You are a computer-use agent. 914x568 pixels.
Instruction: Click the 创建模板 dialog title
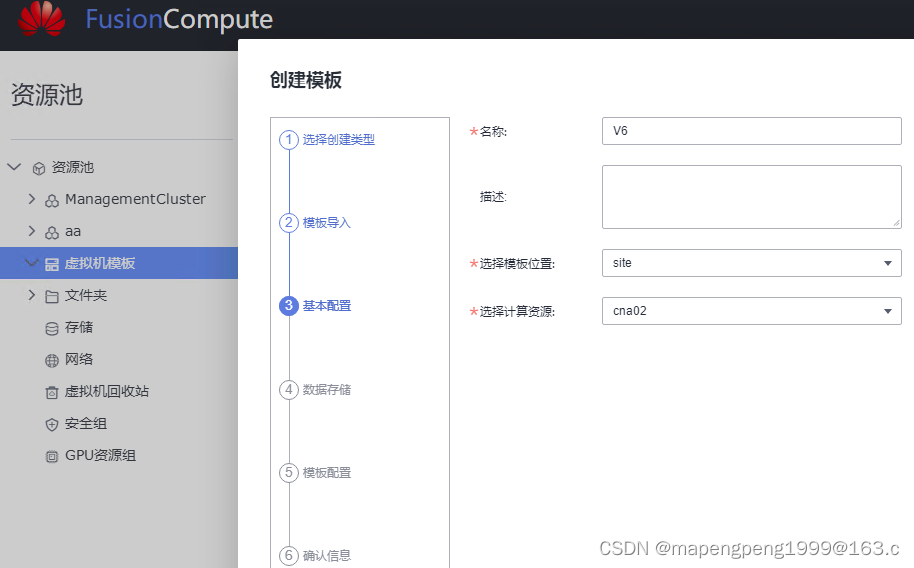pos(305,80)
